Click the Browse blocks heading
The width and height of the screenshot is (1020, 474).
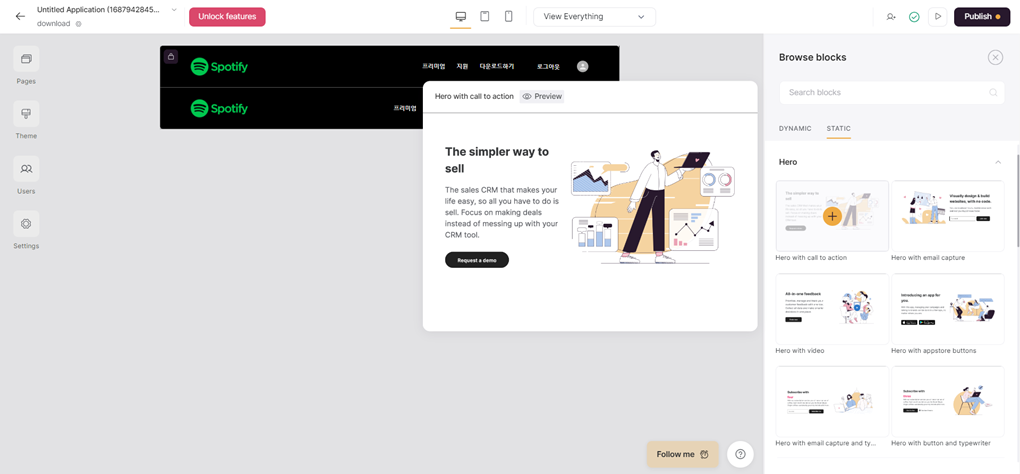tap(812, 57)
